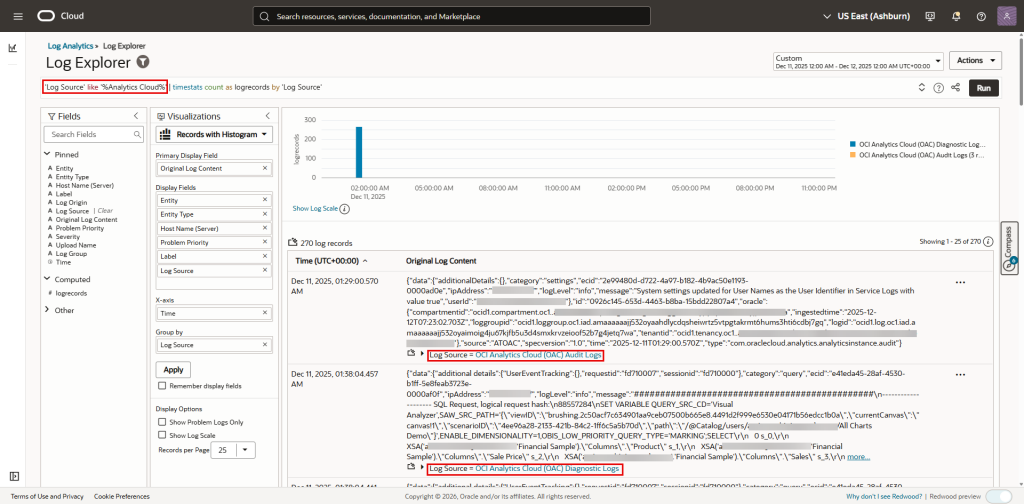Open the Records with Histogram dropdown
This screenshot has height=504, width=1024.
pos(216,134)
